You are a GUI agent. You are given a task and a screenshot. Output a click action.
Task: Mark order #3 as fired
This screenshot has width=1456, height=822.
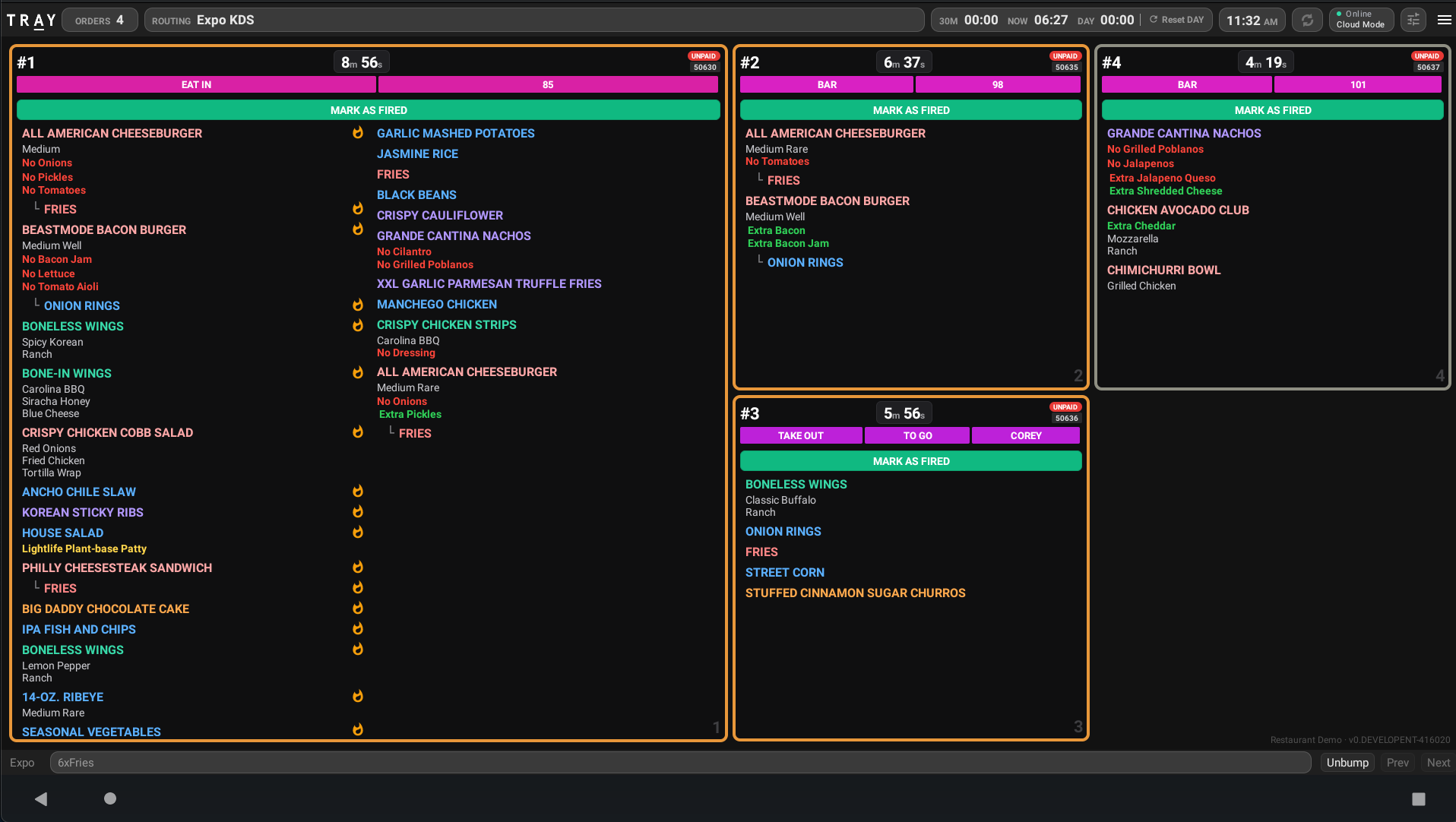point(911,461)
